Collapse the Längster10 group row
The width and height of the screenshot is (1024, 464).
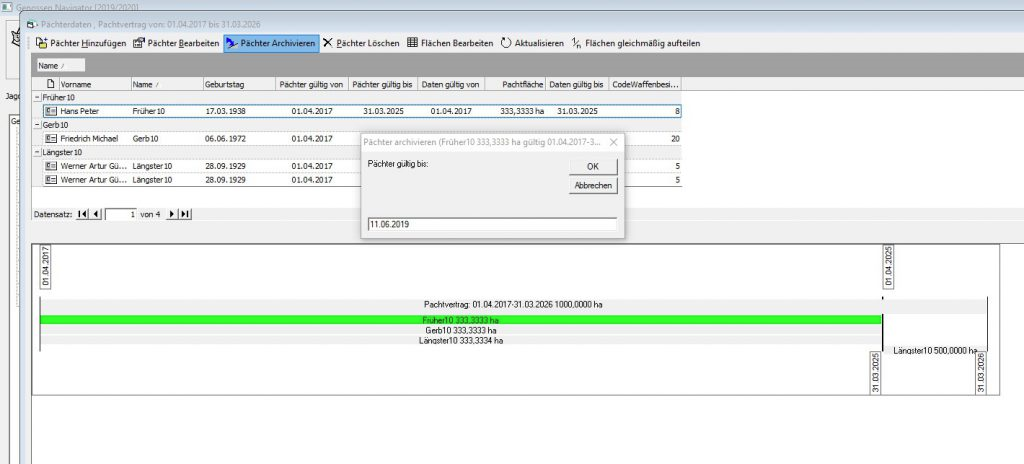[x=37, y=152]
